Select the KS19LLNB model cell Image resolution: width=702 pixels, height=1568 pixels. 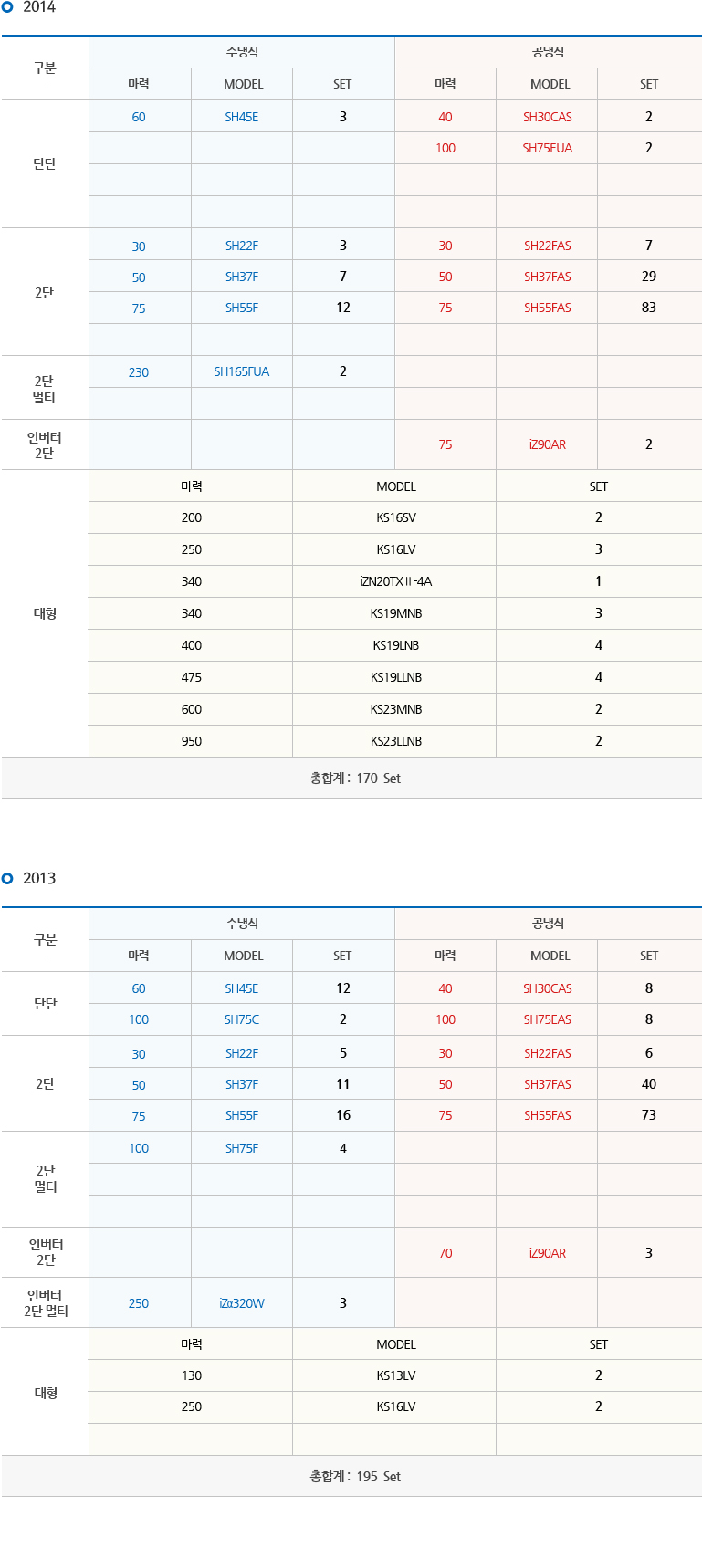click(x=396, y=677)
